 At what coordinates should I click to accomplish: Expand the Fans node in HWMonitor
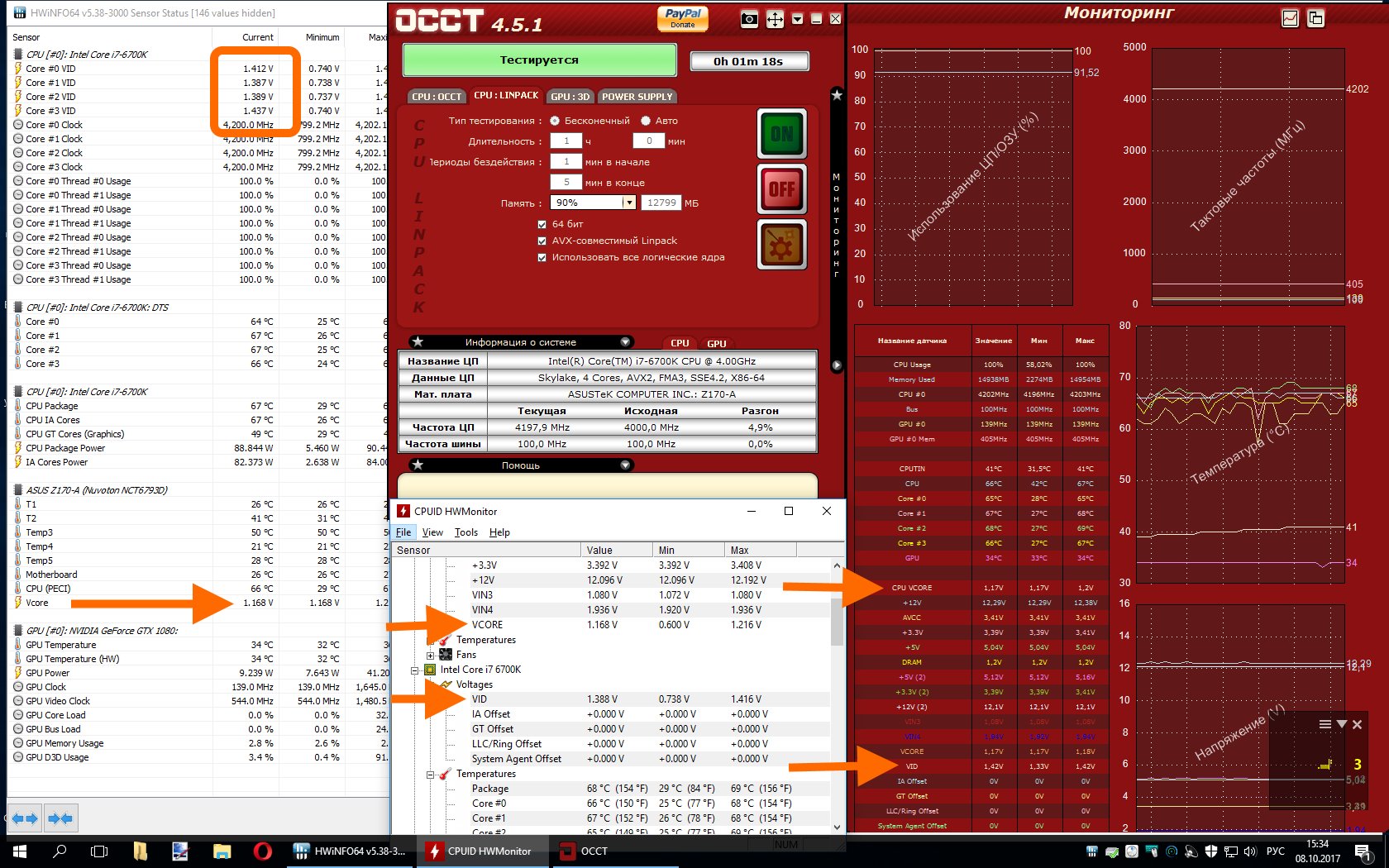[x=430, y=655]
